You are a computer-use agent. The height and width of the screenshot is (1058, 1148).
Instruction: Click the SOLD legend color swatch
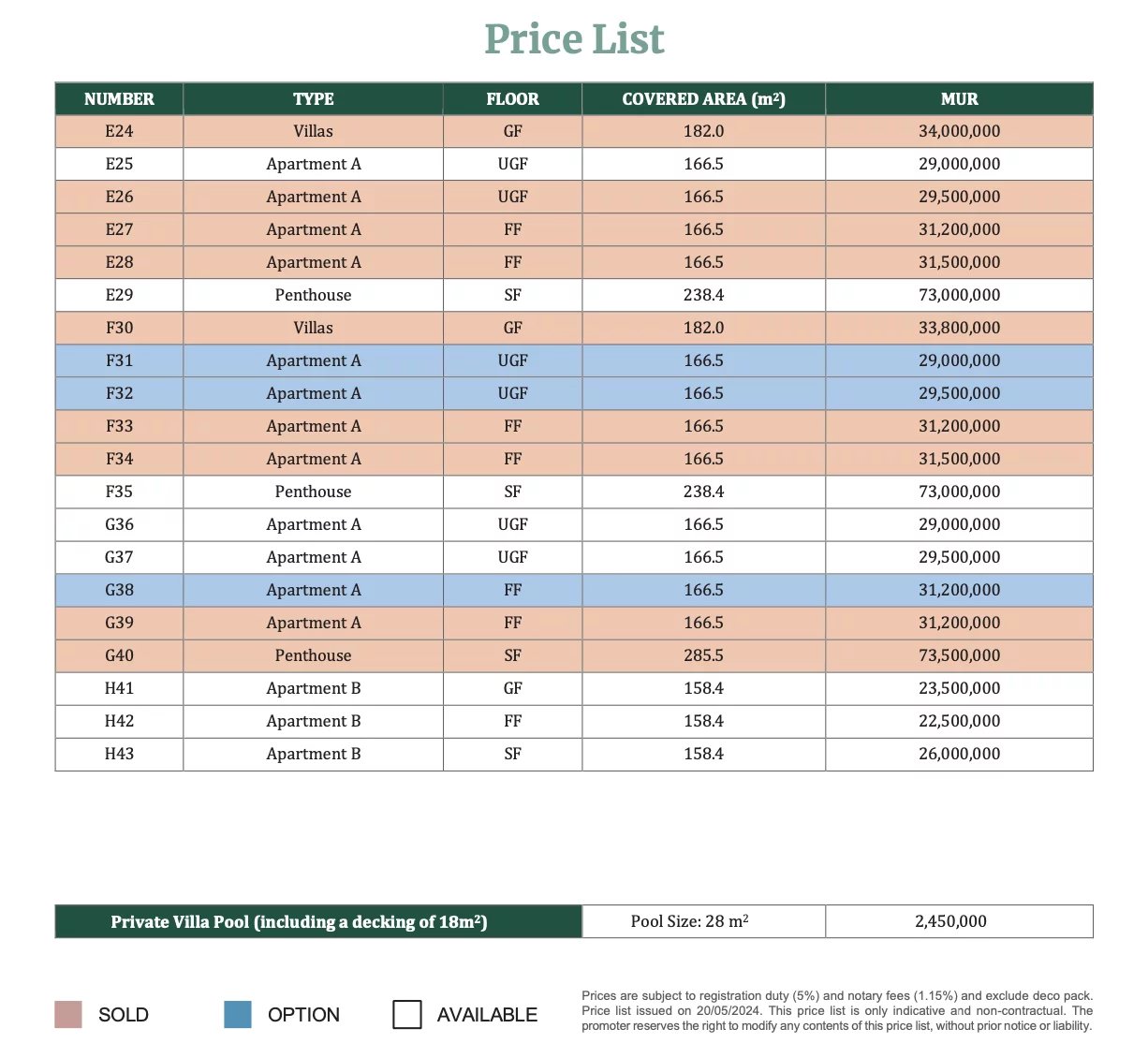(x=68, y=1014)
